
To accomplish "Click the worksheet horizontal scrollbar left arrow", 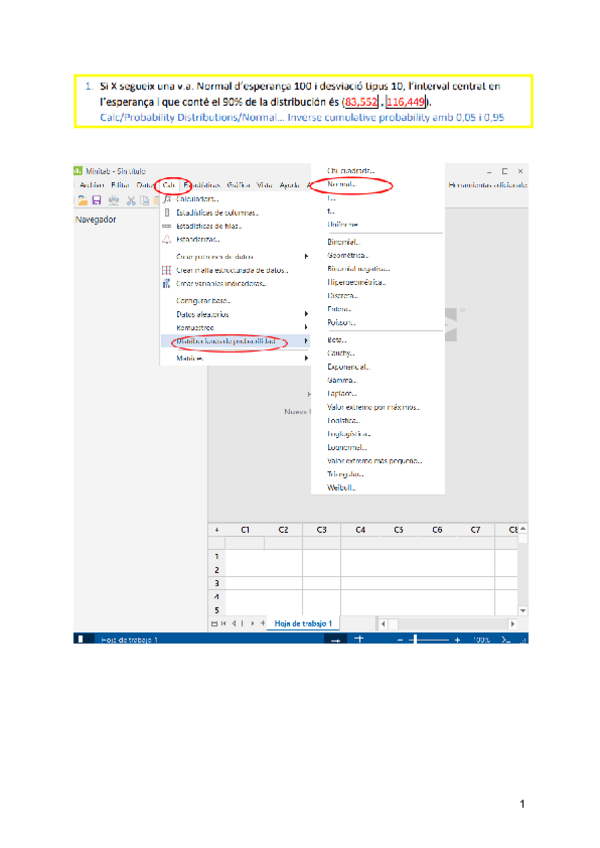I will 384,624.
